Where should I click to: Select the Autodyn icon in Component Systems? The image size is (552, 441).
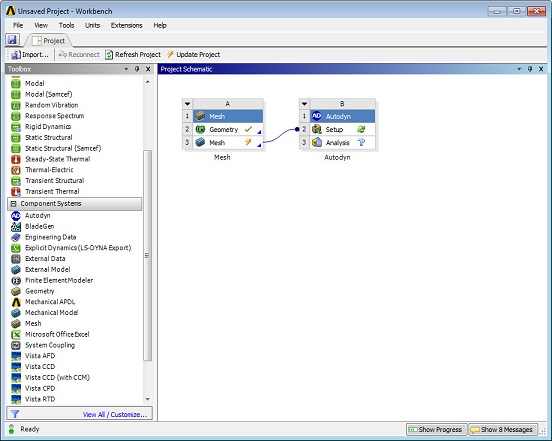16,215
